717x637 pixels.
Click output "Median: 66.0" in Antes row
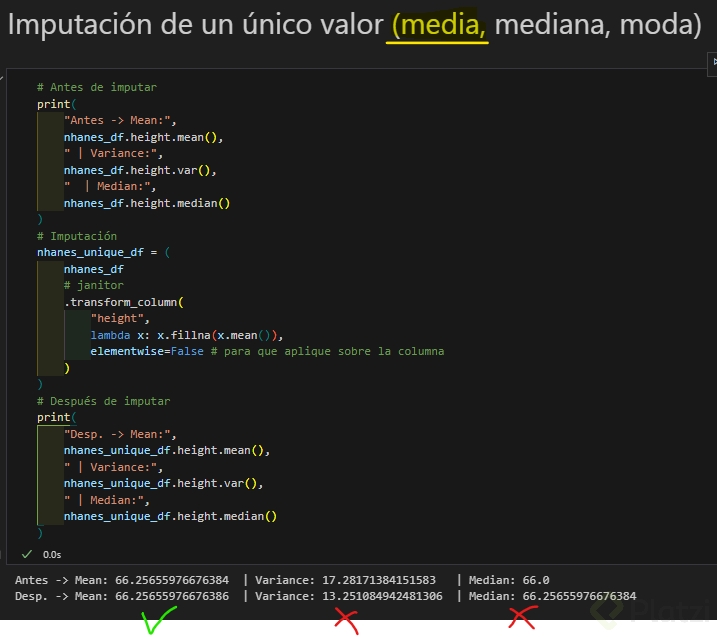[x=509, y=580]
